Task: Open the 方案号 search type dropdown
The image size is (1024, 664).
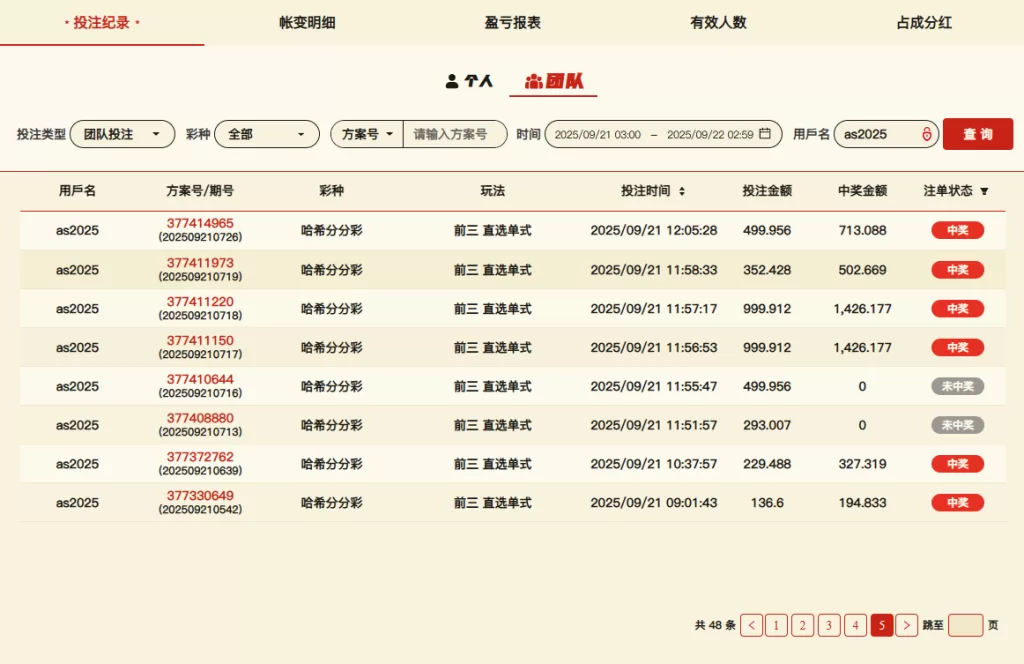Action: 367,134
